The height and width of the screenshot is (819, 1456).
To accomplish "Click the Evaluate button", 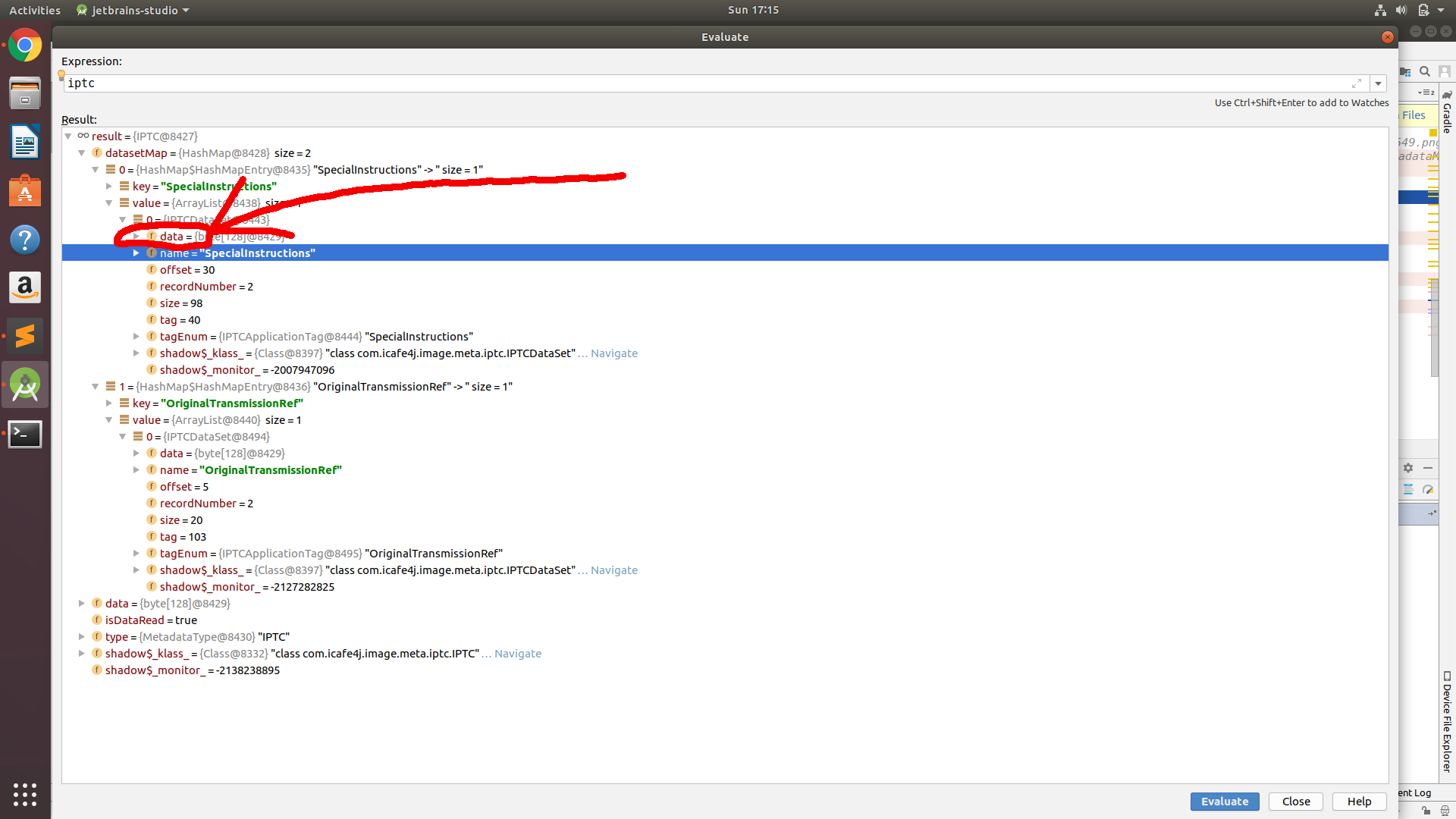I will click(1224, 802).
